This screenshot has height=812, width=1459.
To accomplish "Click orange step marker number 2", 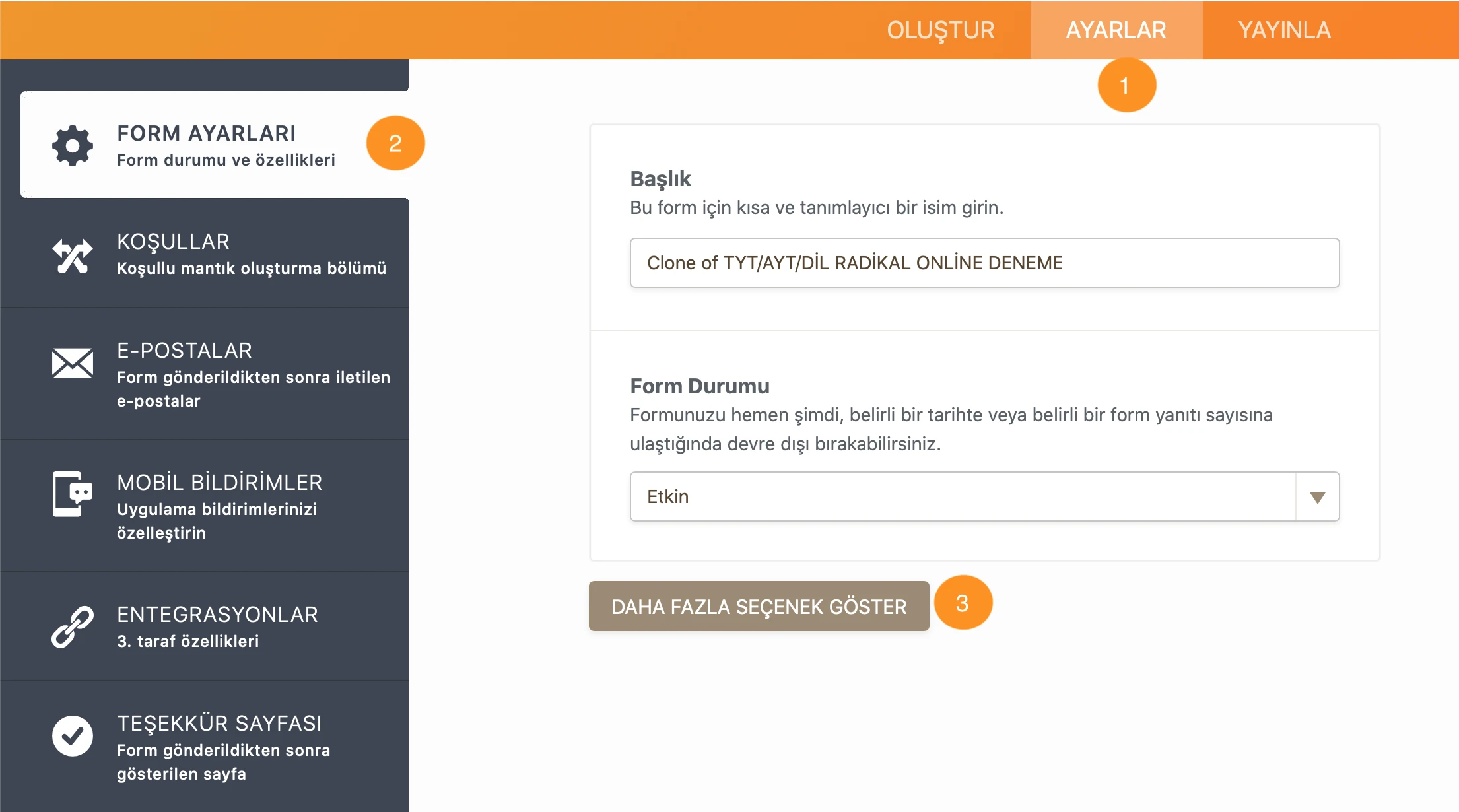I will [395, 143].
